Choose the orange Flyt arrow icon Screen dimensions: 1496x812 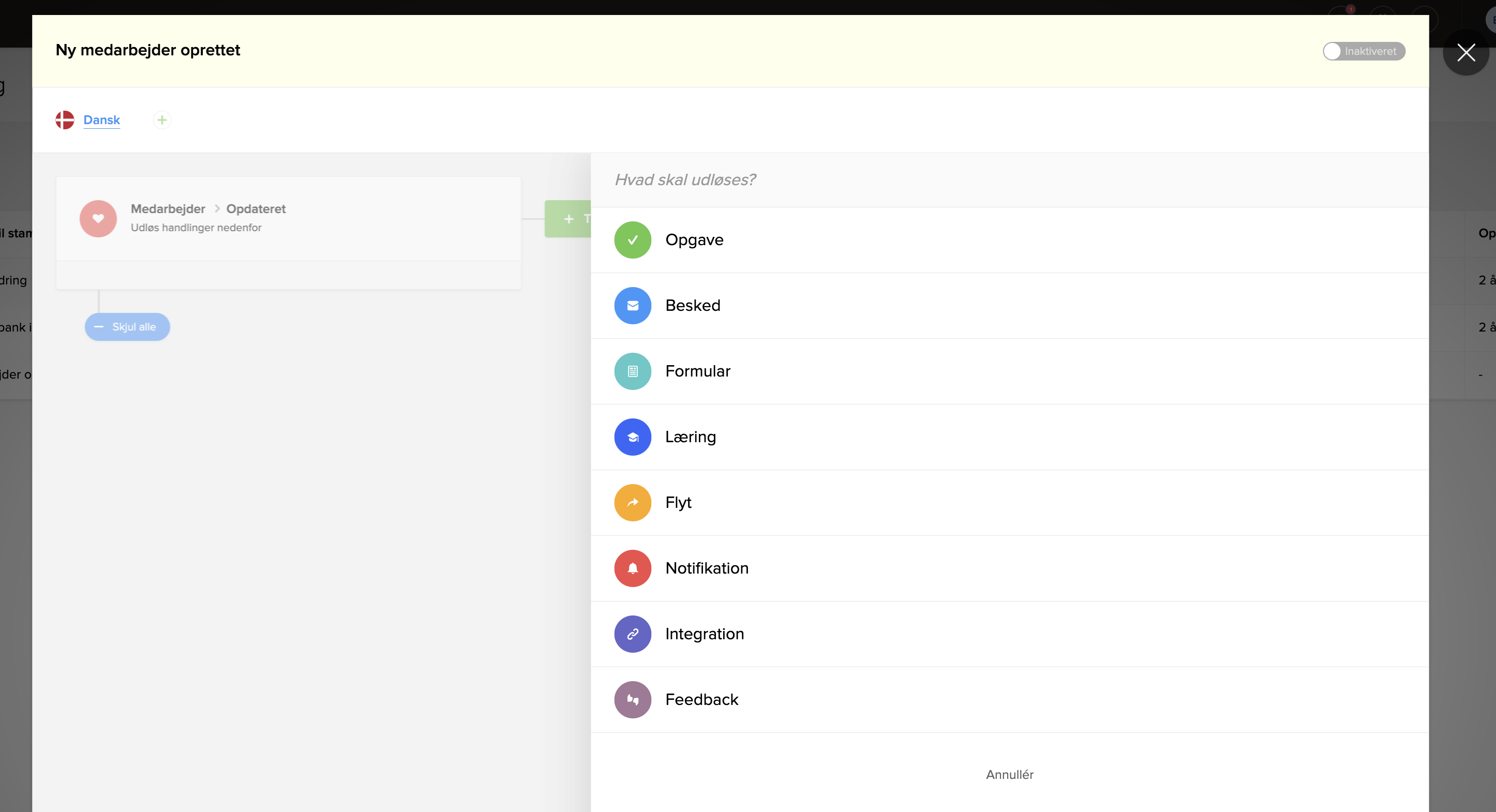click(633, 502)
